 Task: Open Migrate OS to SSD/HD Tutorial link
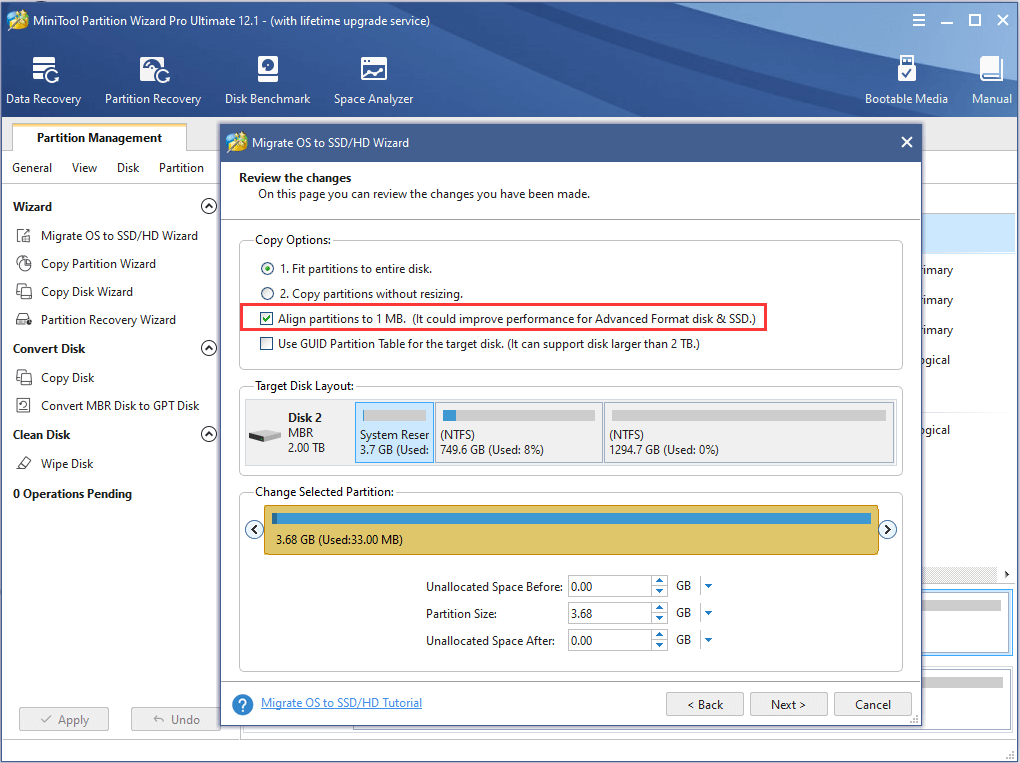pos(342,703)
